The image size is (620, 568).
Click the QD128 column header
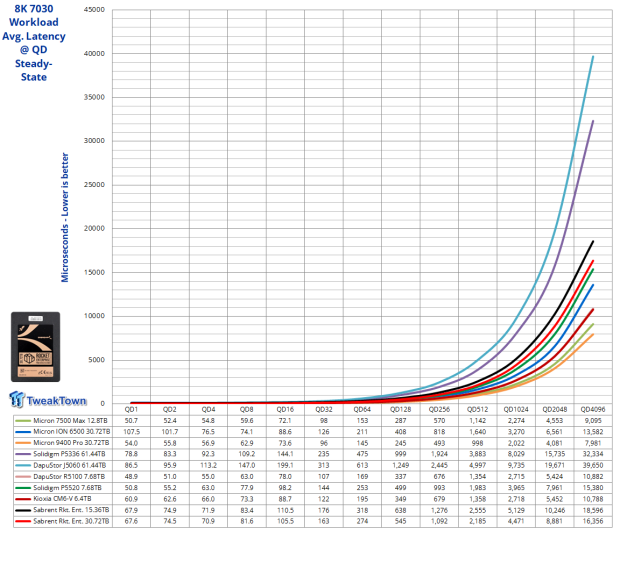coord(401,409)
